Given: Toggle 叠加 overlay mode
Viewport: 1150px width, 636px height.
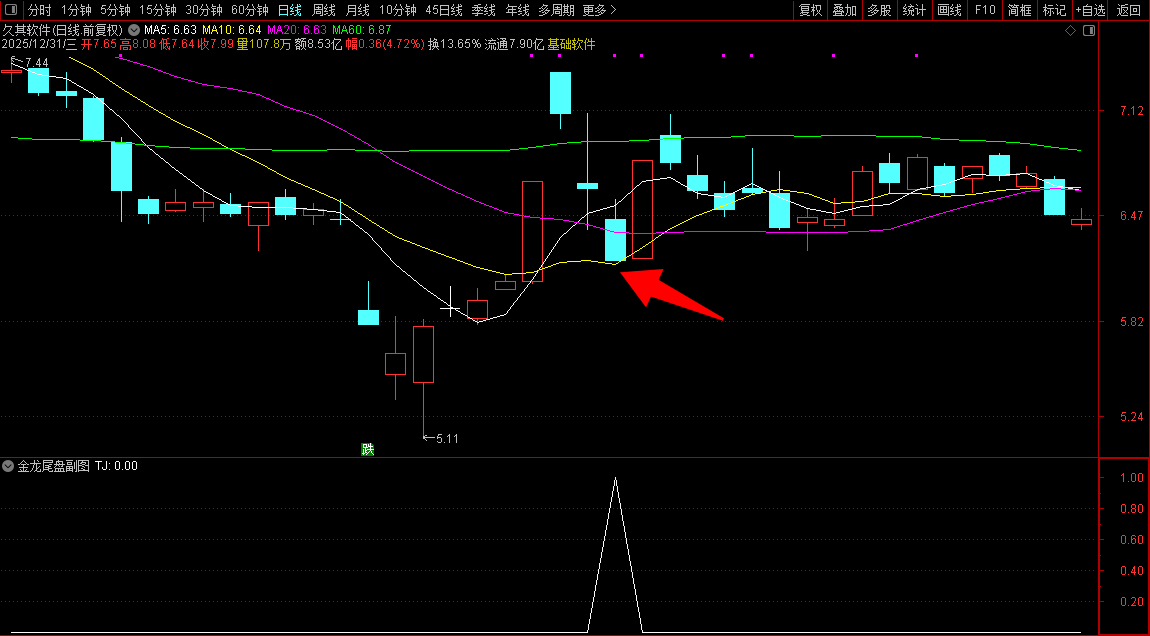Looking at the screenshot, I should point(845,10).
